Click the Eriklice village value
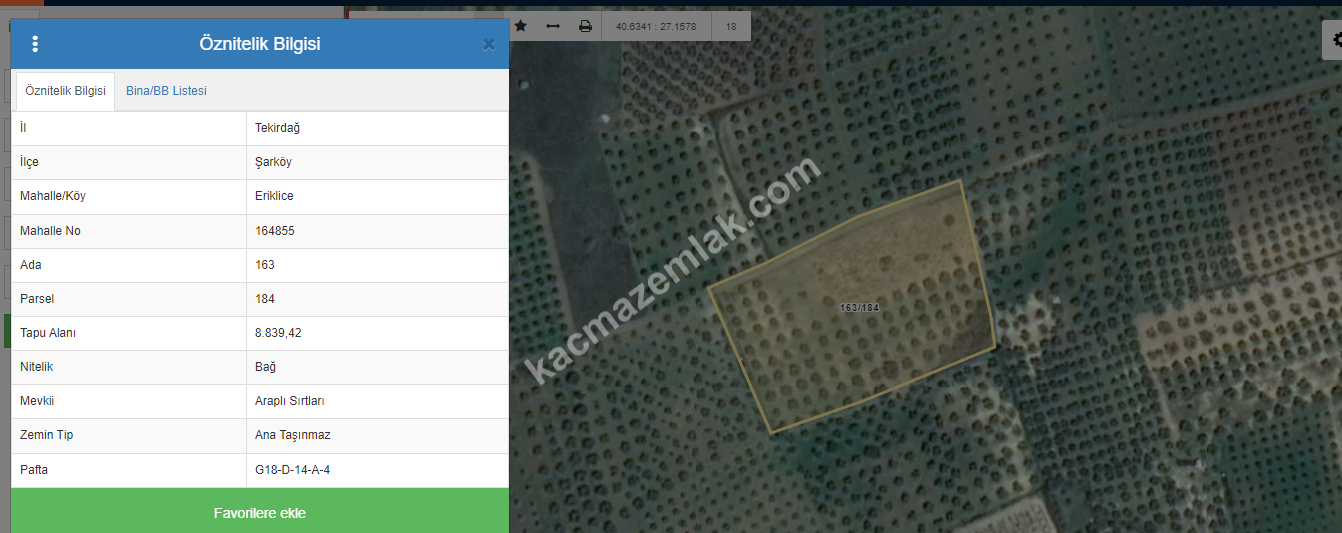 [274, 196]
